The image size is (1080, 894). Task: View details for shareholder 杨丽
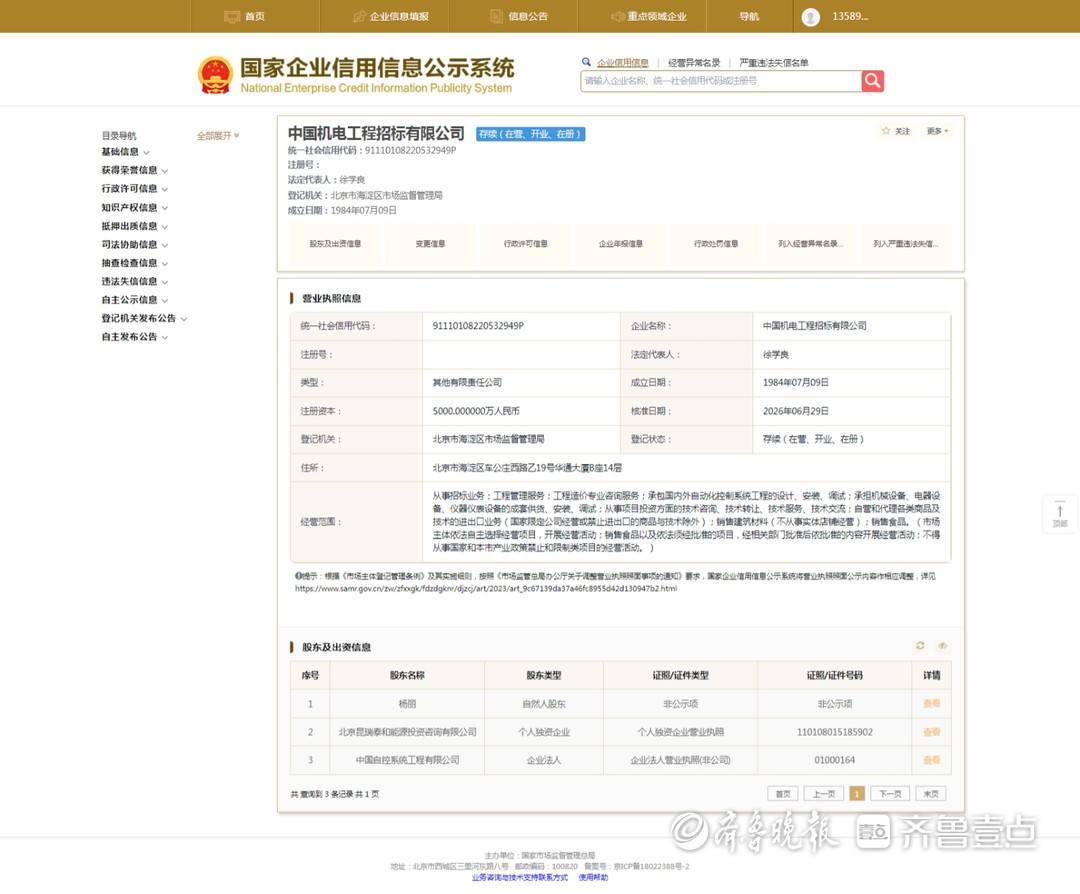pyautogui.click(x=931, y=703)
